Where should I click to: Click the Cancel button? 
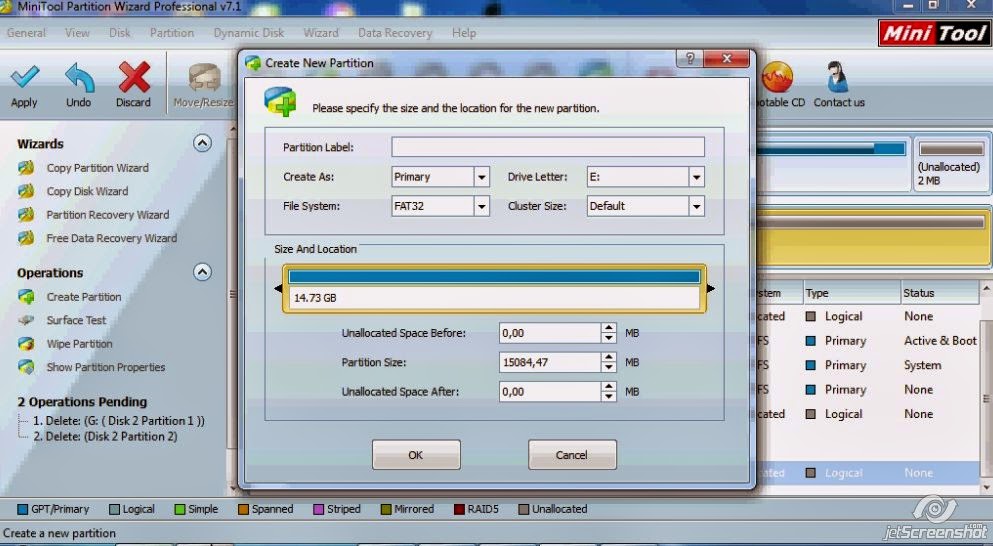pyautogui.click(x=572, y=455)
